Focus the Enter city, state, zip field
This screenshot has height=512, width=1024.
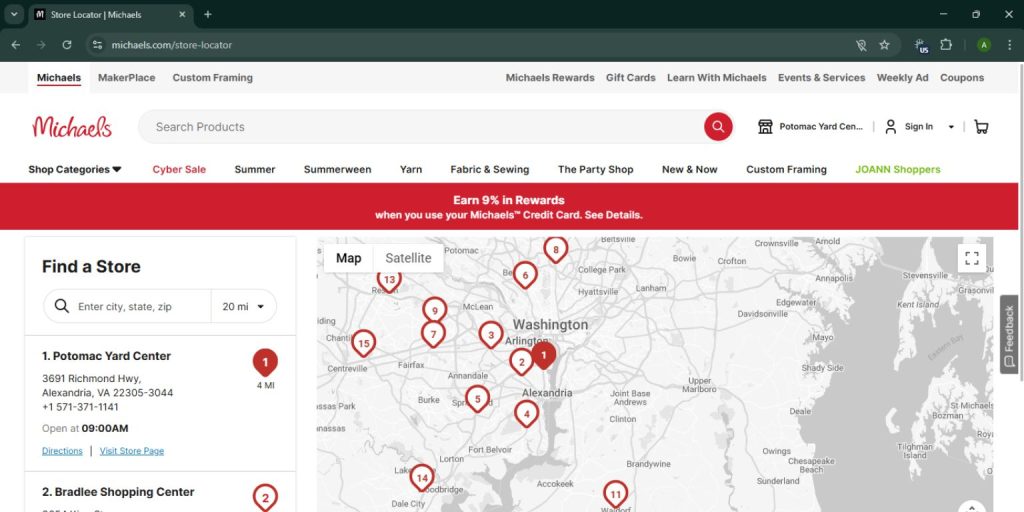pyautogui.click(x=127, y=306)
